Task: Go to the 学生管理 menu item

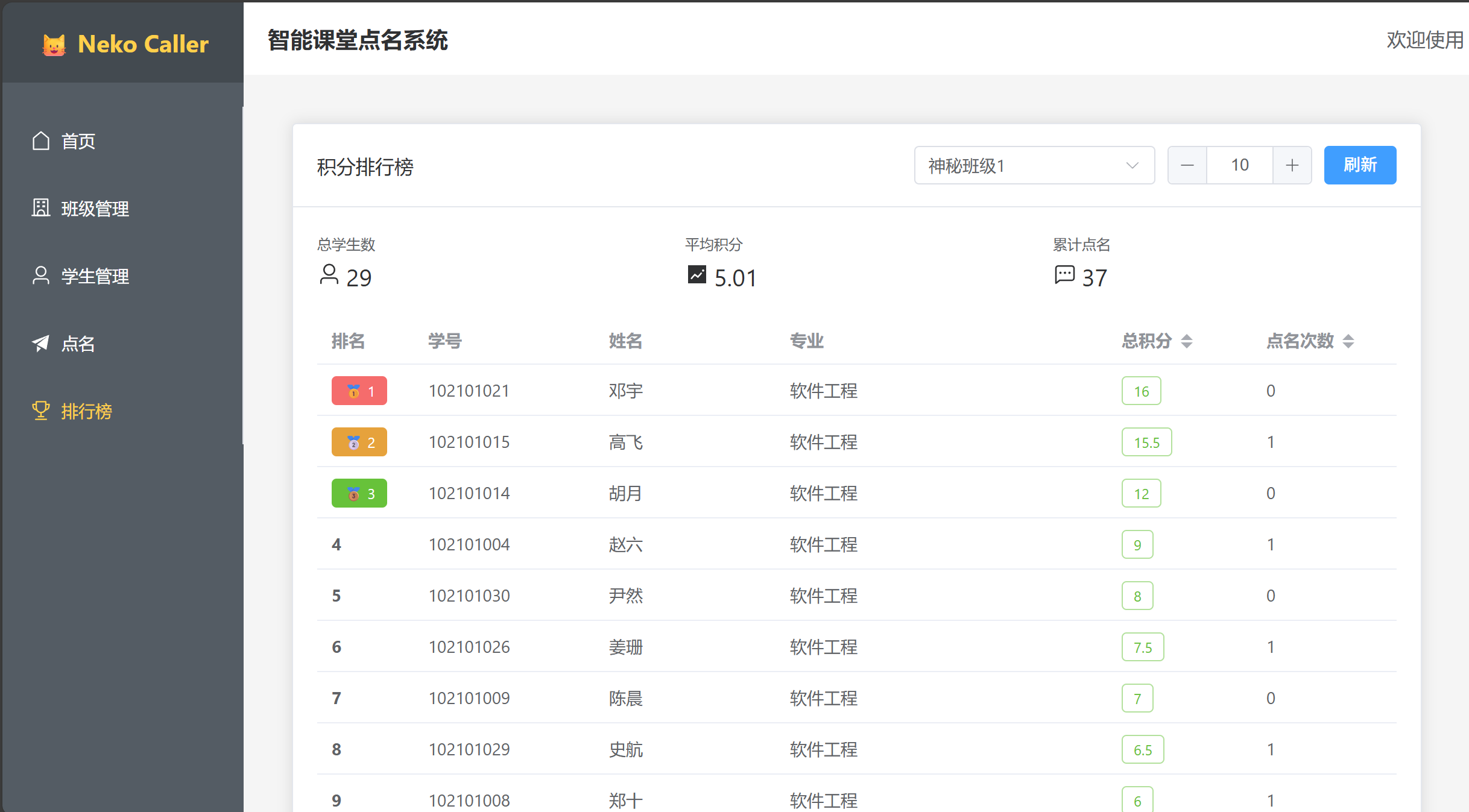Action: tap(95, 276)
